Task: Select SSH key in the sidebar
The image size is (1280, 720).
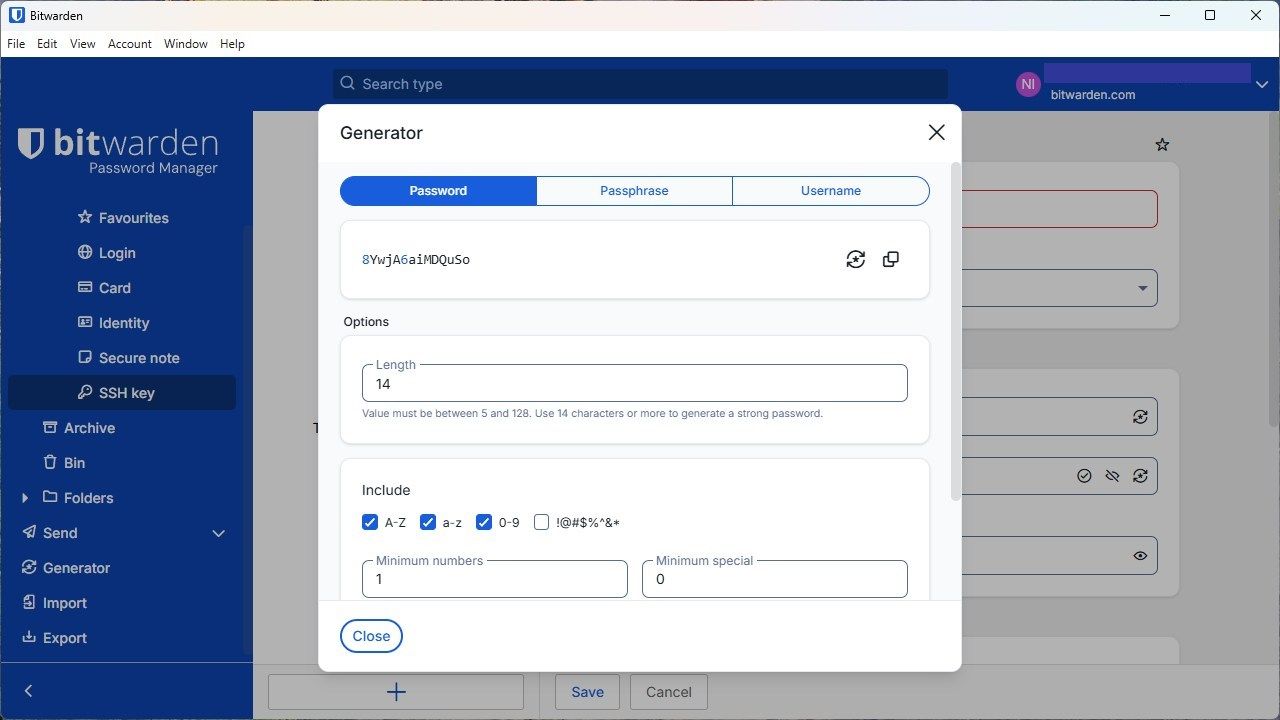Action: click(x=122, y=393)
